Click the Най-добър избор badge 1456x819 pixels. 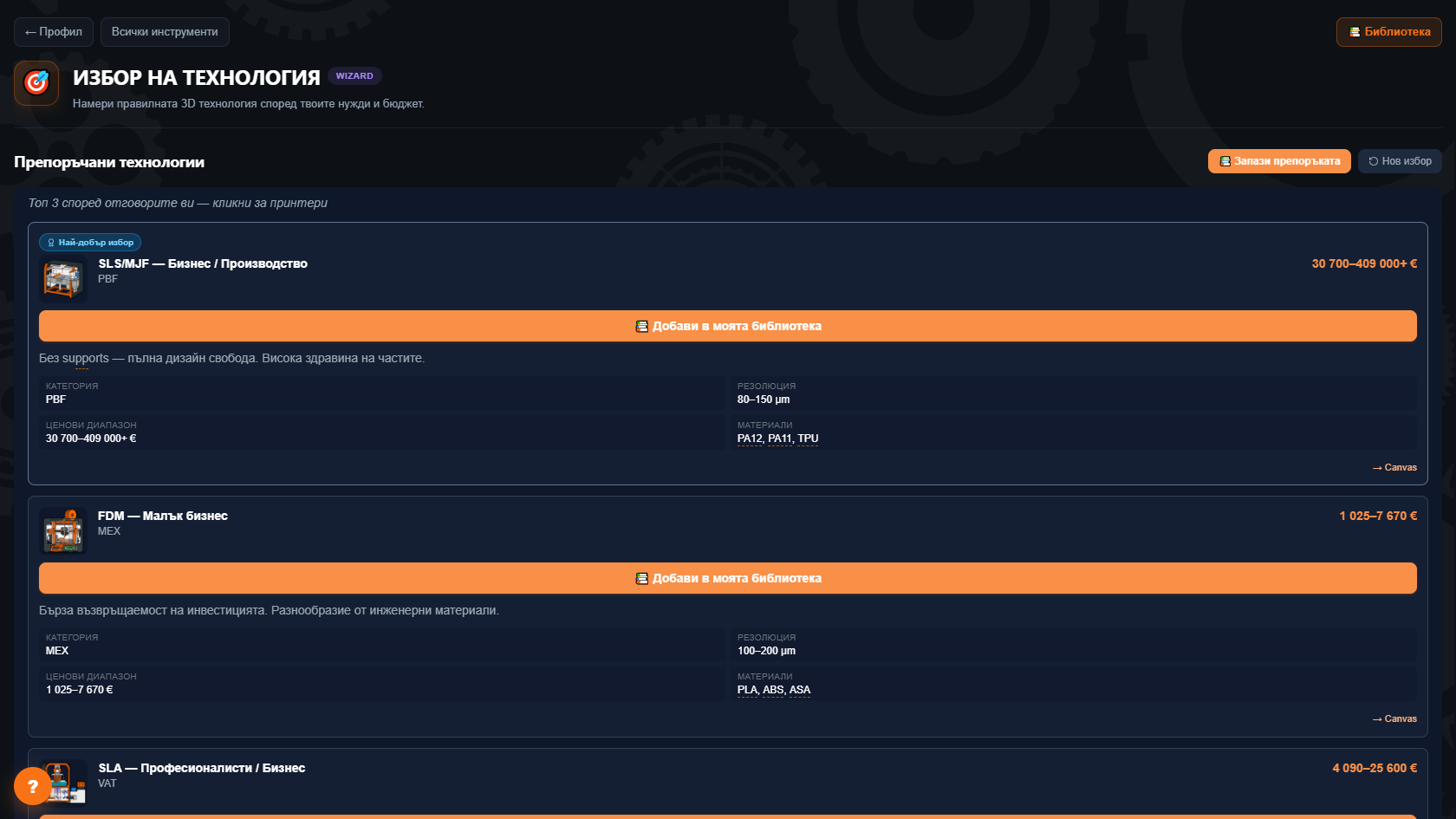click(x=90, y=243)
